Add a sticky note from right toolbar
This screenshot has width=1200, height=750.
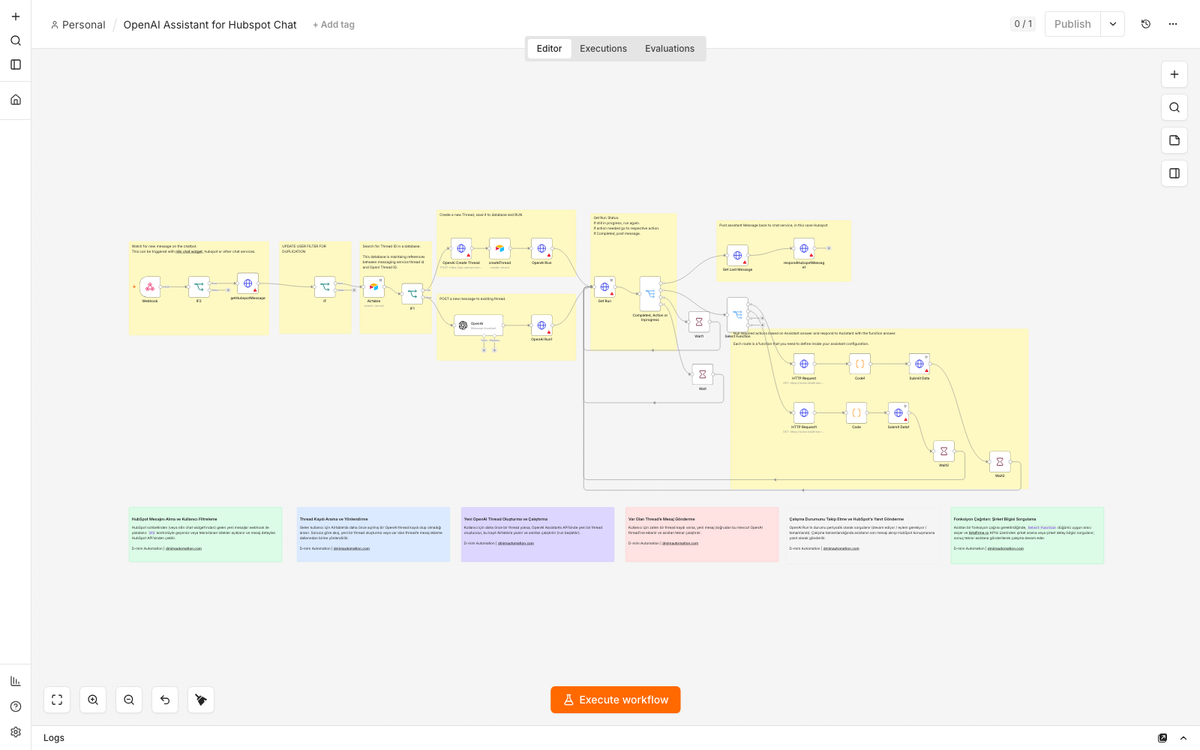[x=1174, y=140]
